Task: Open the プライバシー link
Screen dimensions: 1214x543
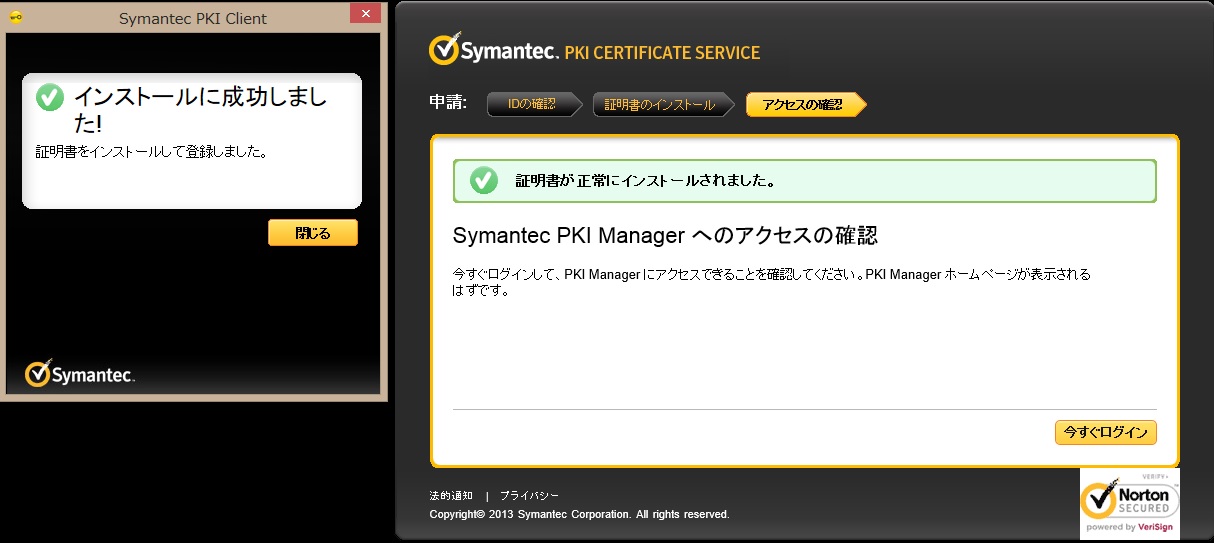Action: (x=529, y=495)
